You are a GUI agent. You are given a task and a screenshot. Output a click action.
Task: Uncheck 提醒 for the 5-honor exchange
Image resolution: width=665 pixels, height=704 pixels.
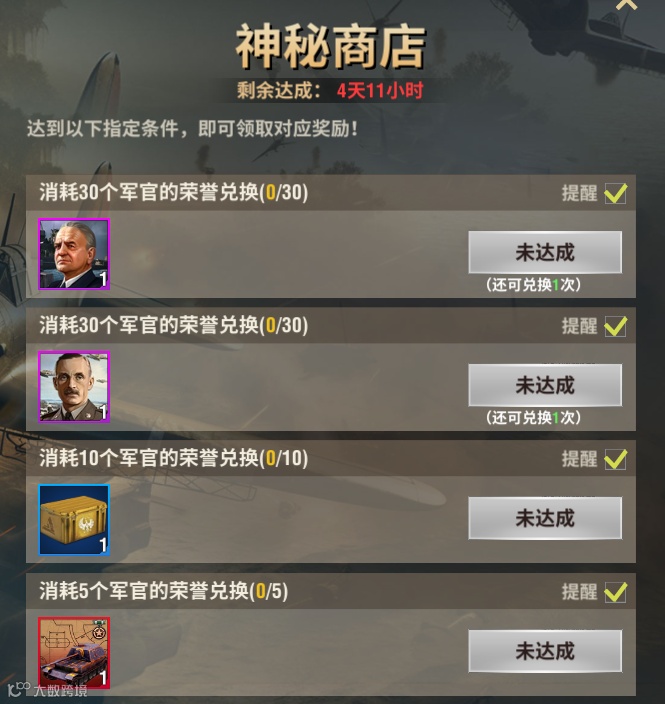[x=615, y=592]
